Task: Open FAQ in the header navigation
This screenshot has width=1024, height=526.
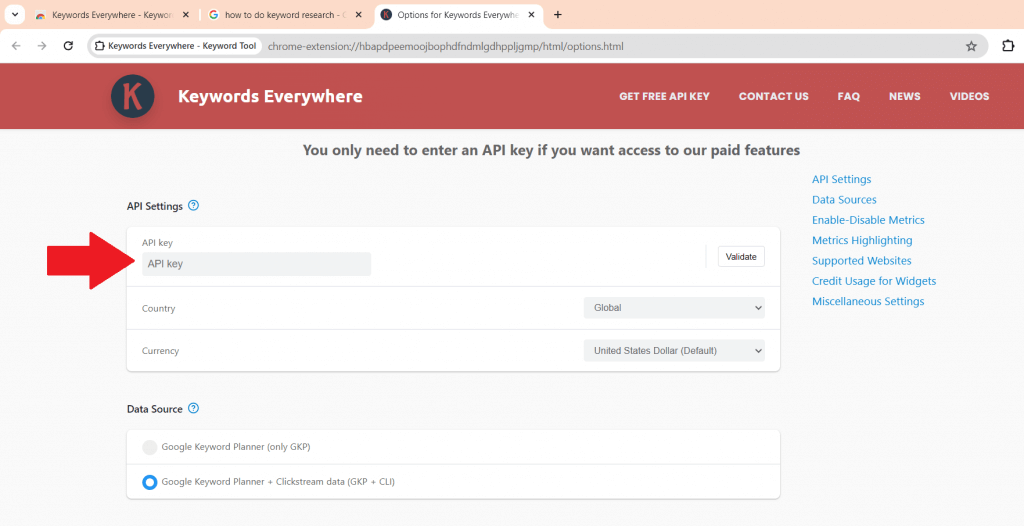Action: click(848, 96)
